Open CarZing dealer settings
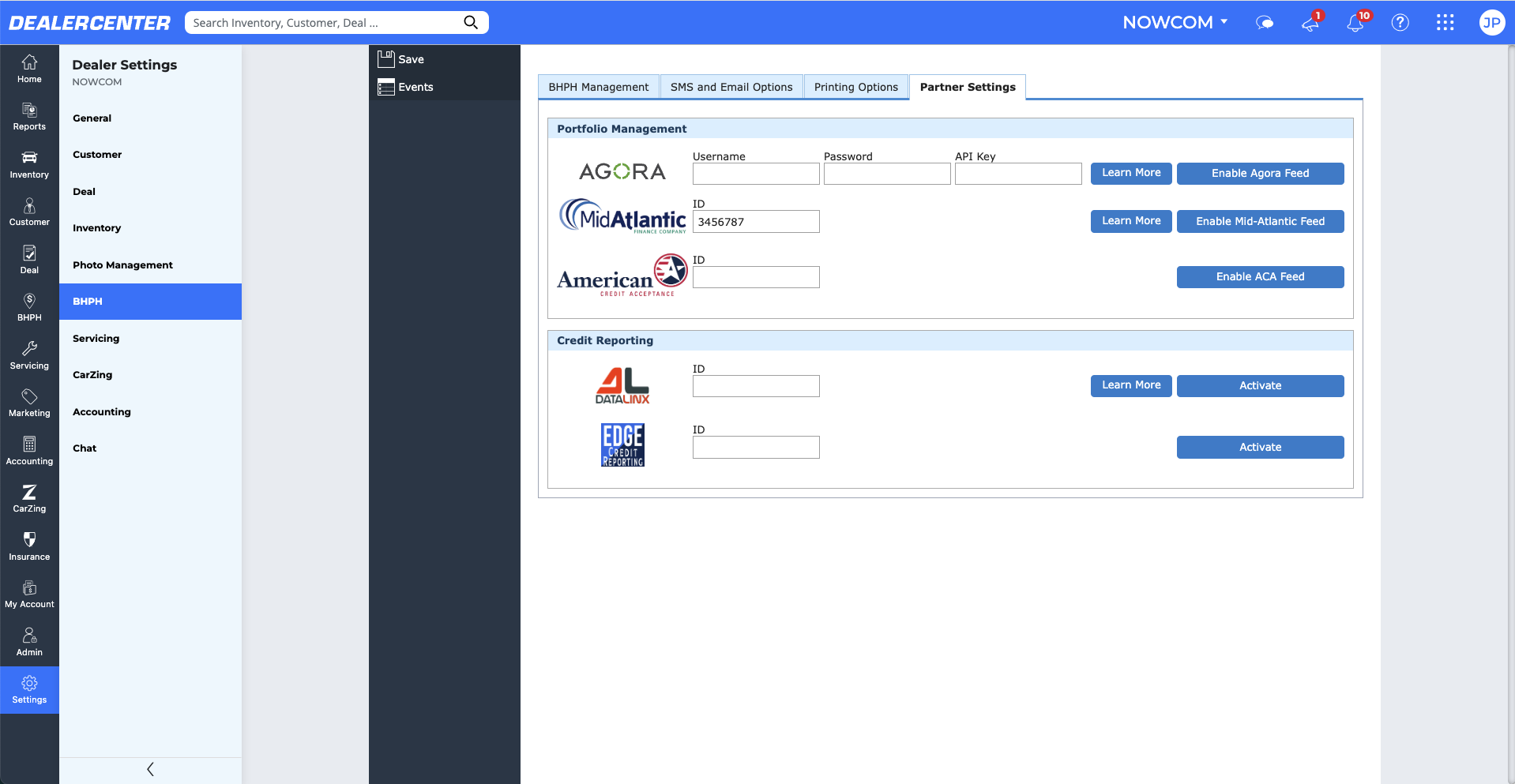This screenshot has width=1515, height=784. [x=150, y=375]
